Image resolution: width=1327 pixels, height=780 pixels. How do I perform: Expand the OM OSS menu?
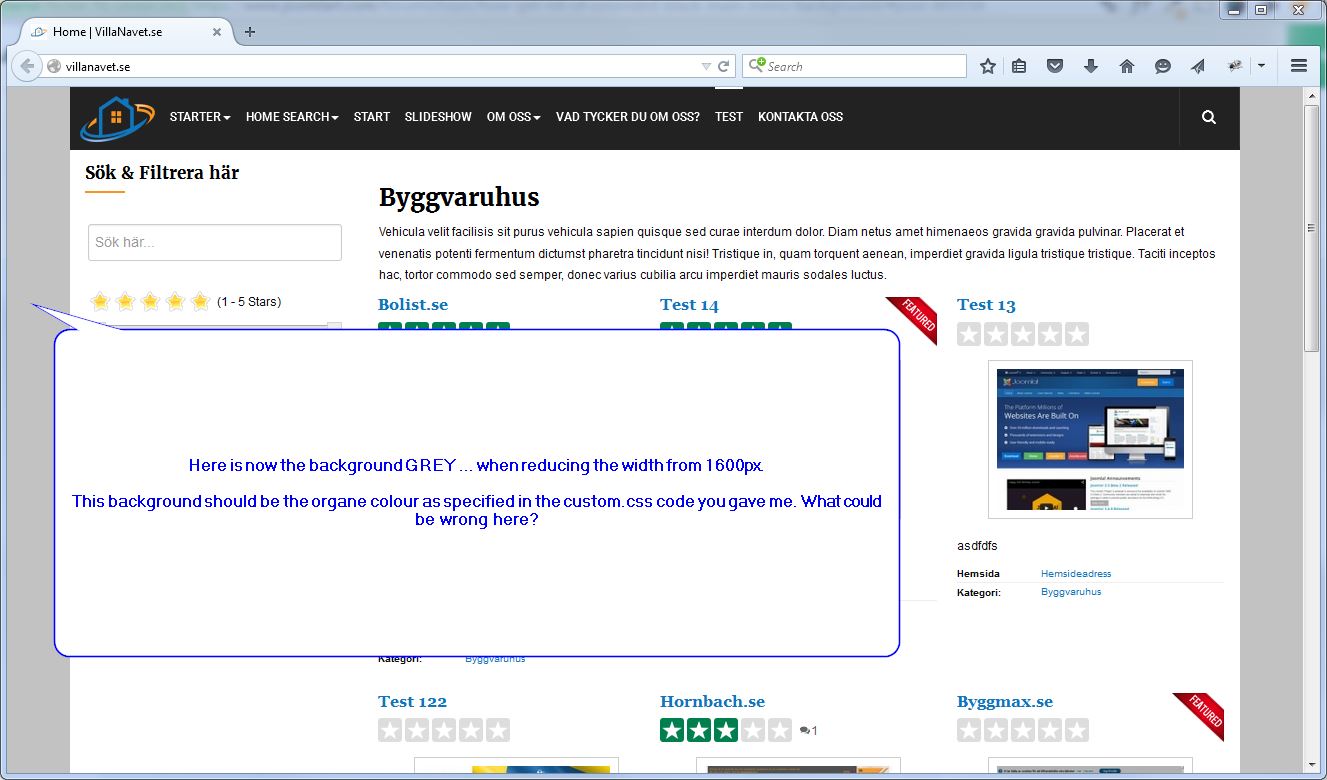(x=514, y=117)
